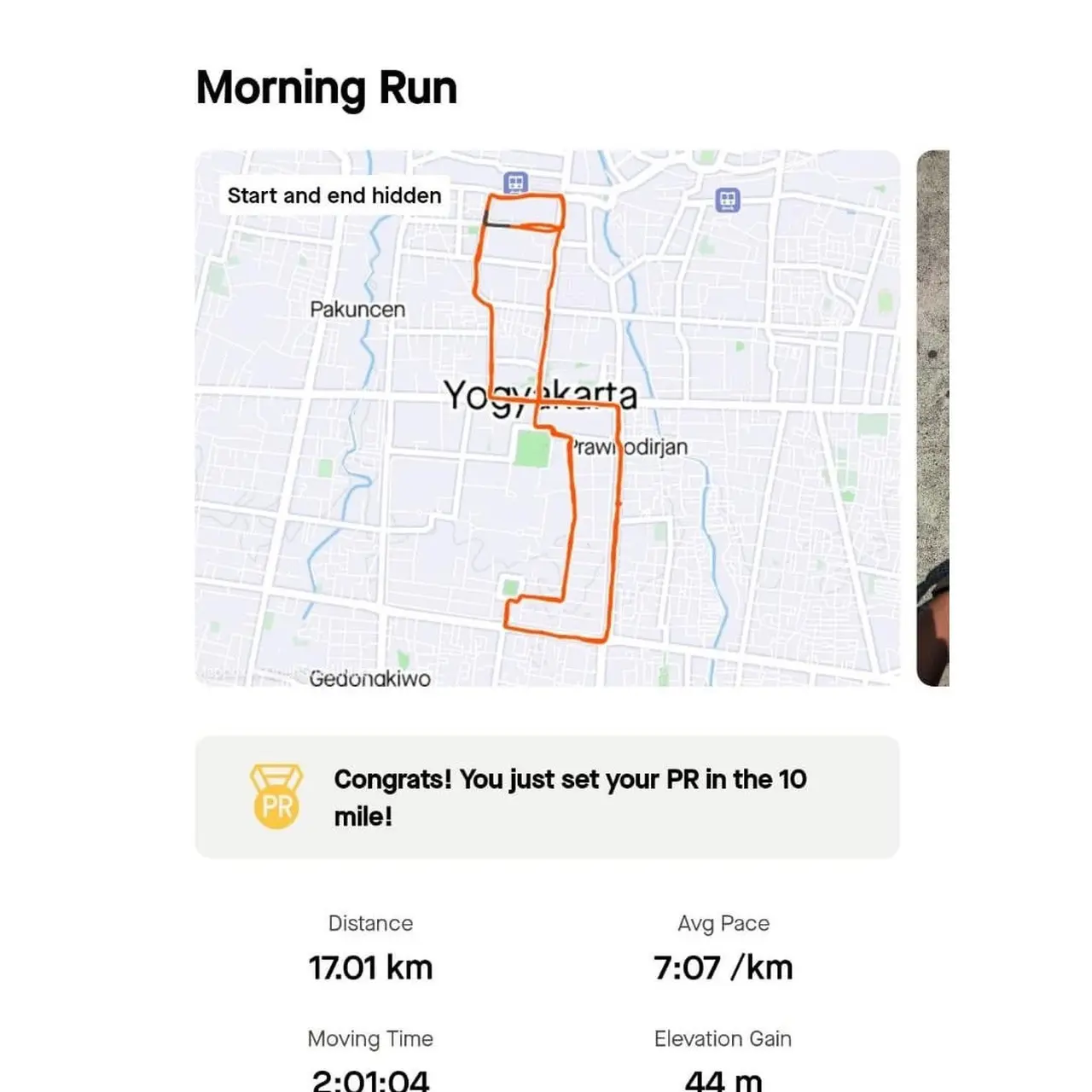The width and height of the screenshot is (1092, 1092).
Task: Click the Elevation Gain label
Action: pyautogui.click(x=723, y=1038)
